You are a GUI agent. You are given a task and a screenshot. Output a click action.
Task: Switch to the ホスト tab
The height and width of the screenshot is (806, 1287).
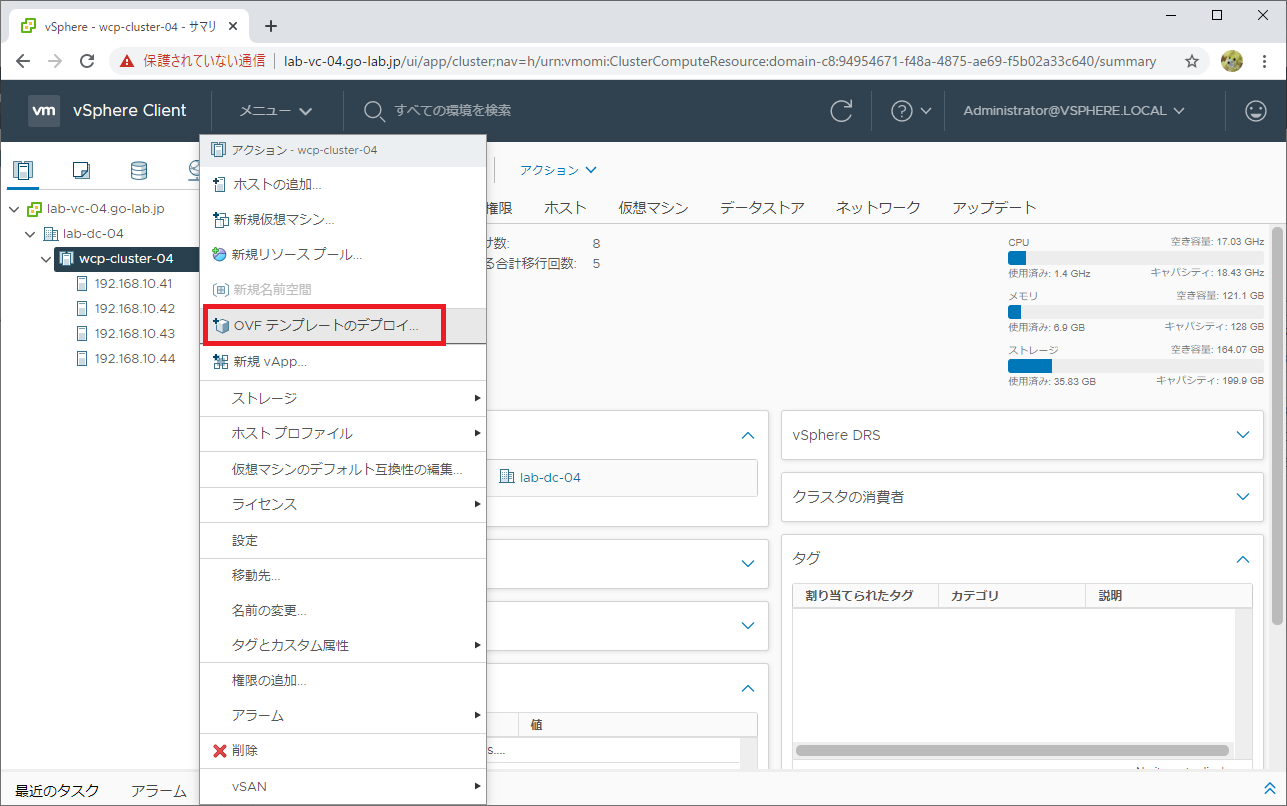[565, 208]
